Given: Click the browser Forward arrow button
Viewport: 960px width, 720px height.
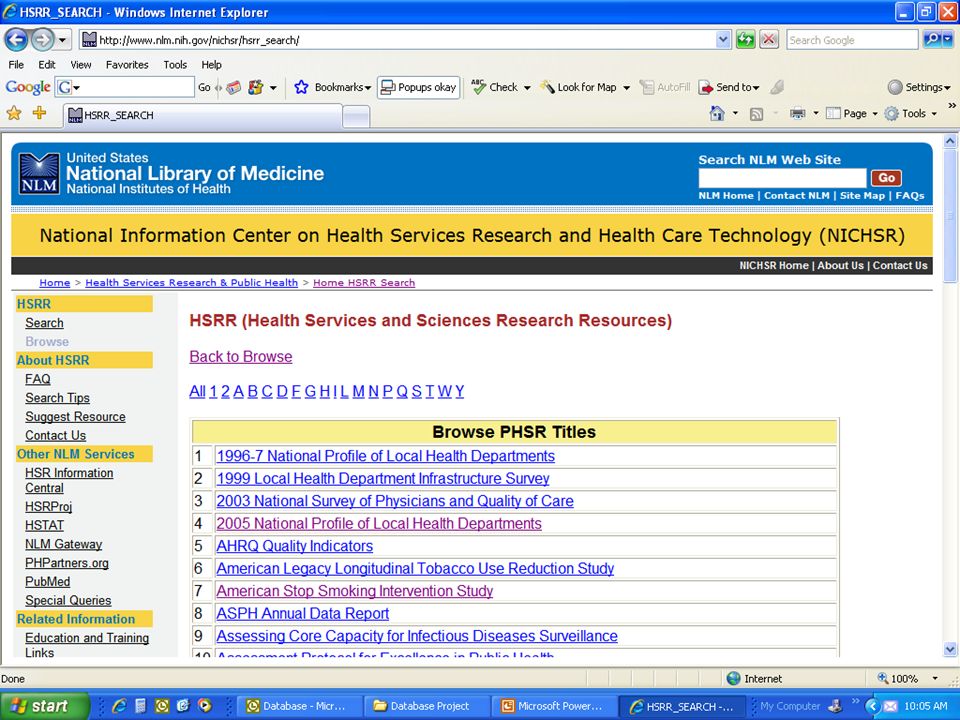Looking at the screenshot, I should pos(42,40).
